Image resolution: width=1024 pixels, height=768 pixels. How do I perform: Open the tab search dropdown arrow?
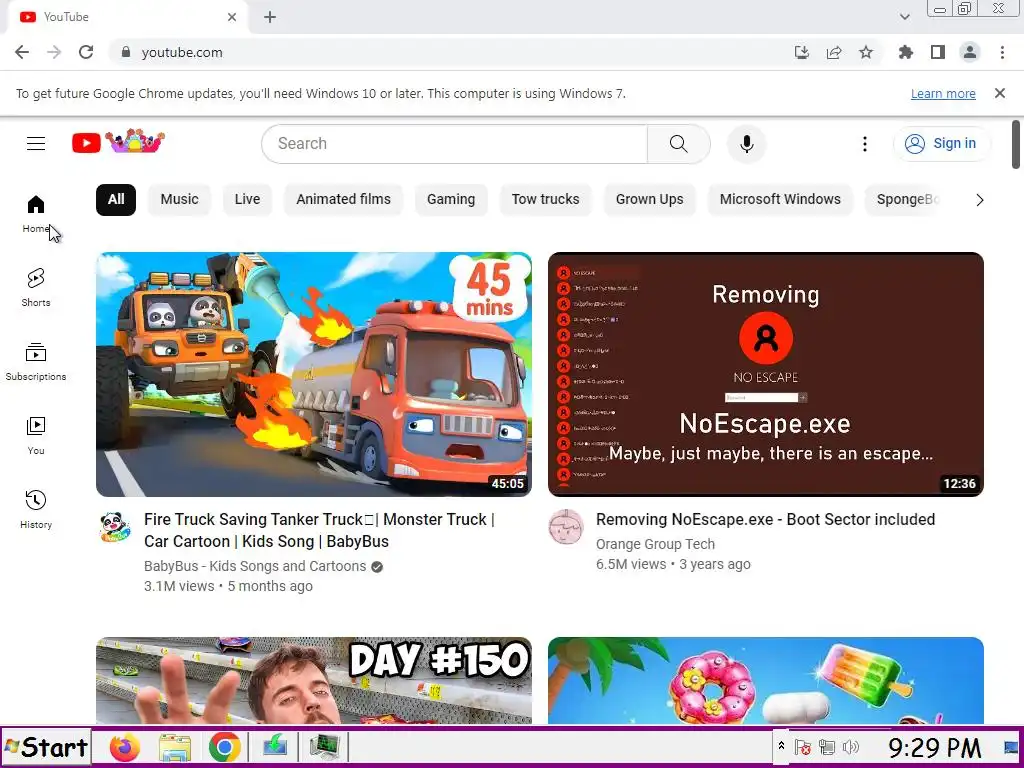[x=904, y=17]
